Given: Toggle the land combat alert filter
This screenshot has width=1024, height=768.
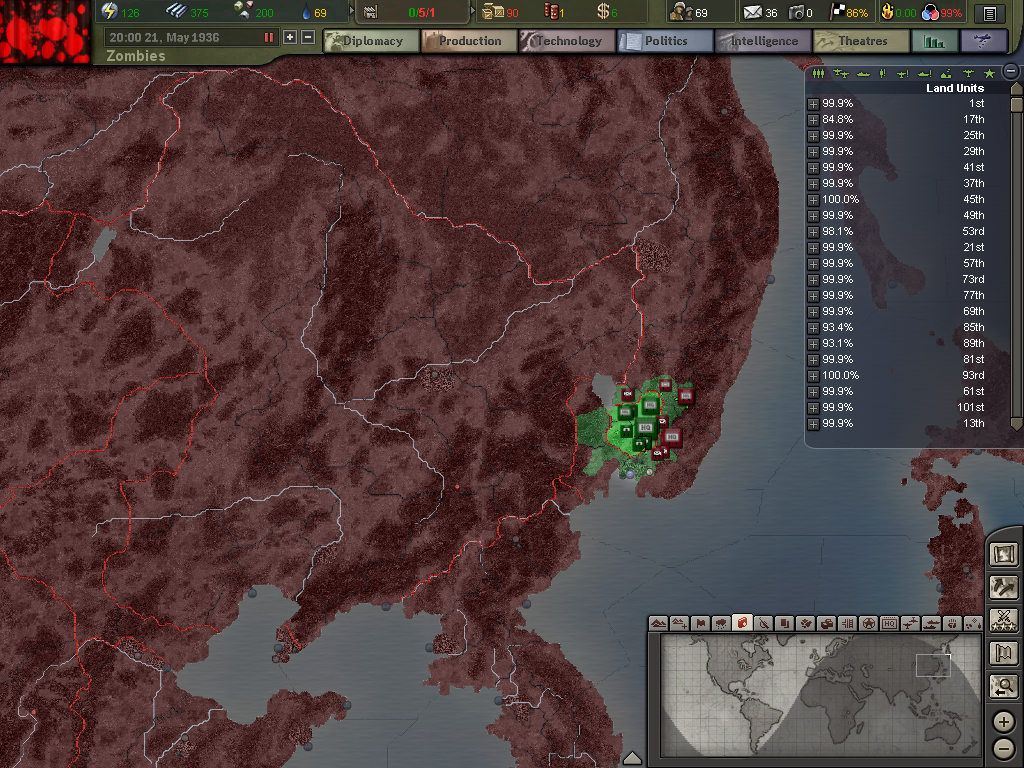Looking at the screenshot, I should [882, 73].
